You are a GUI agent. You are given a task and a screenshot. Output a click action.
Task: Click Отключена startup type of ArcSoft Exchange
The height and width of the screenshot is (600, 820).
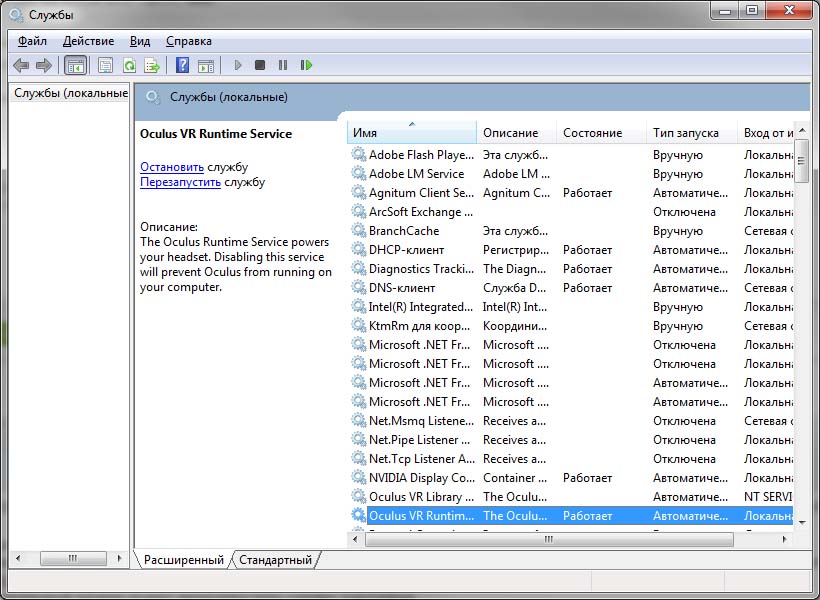point(684,212)
